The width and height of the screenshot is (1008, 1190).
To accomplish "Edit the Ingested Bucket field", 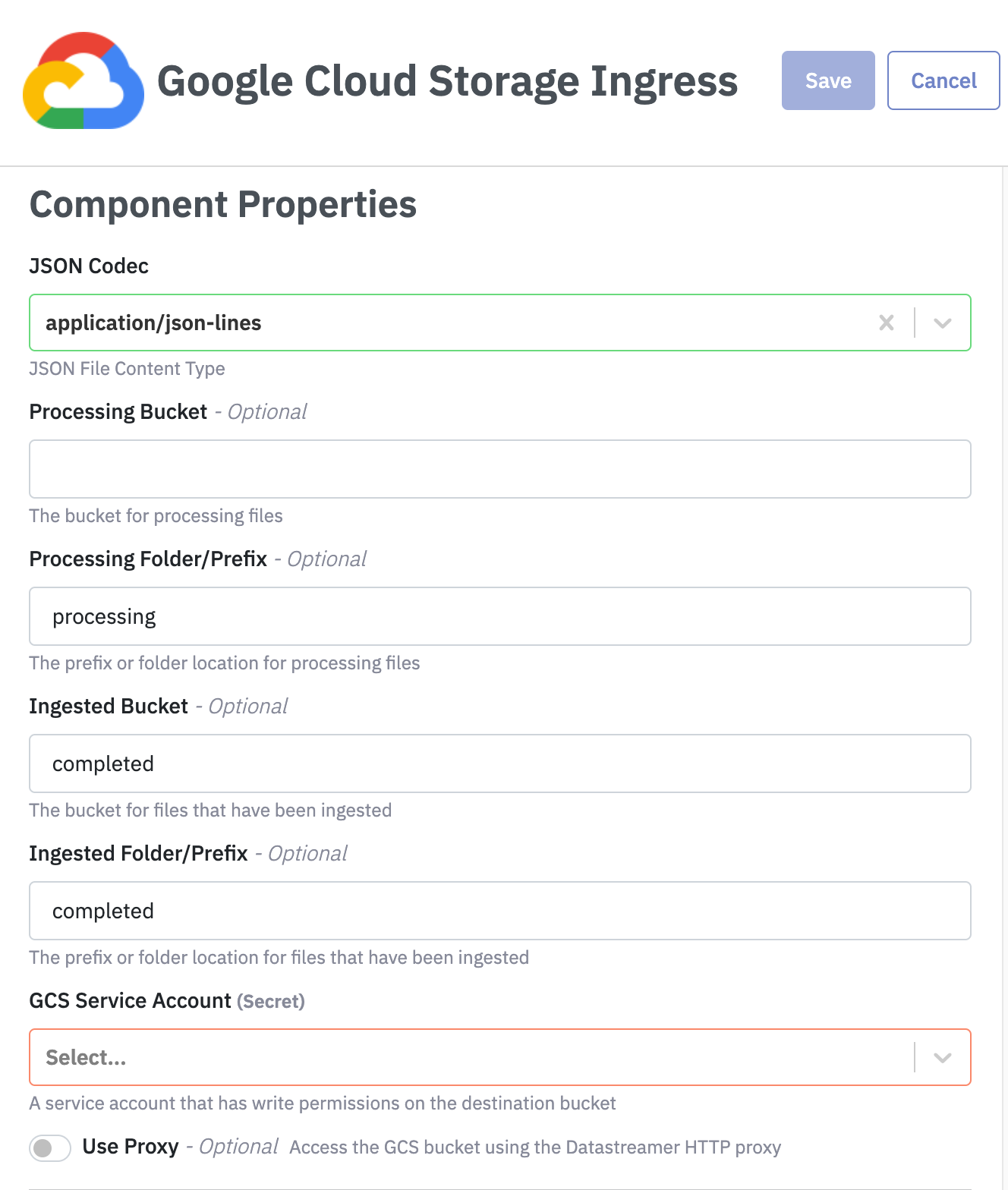I will coord(500,763).
